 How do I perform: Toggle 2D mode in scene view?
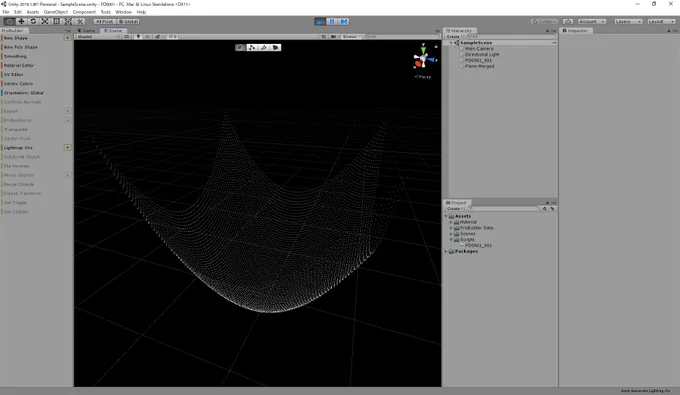(x=127, y=37)
